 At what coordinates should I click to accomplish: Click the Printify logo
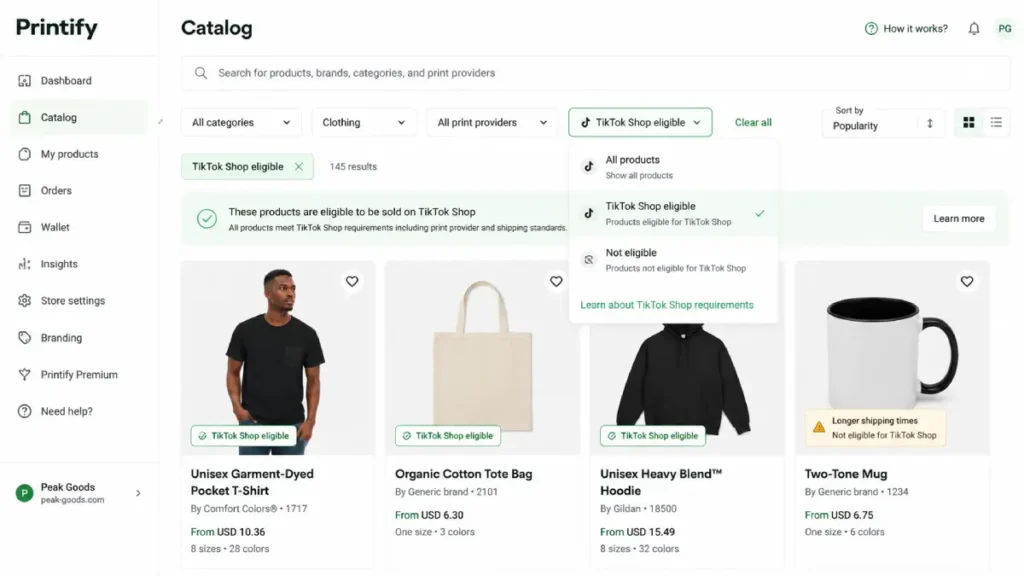point(56,27)
